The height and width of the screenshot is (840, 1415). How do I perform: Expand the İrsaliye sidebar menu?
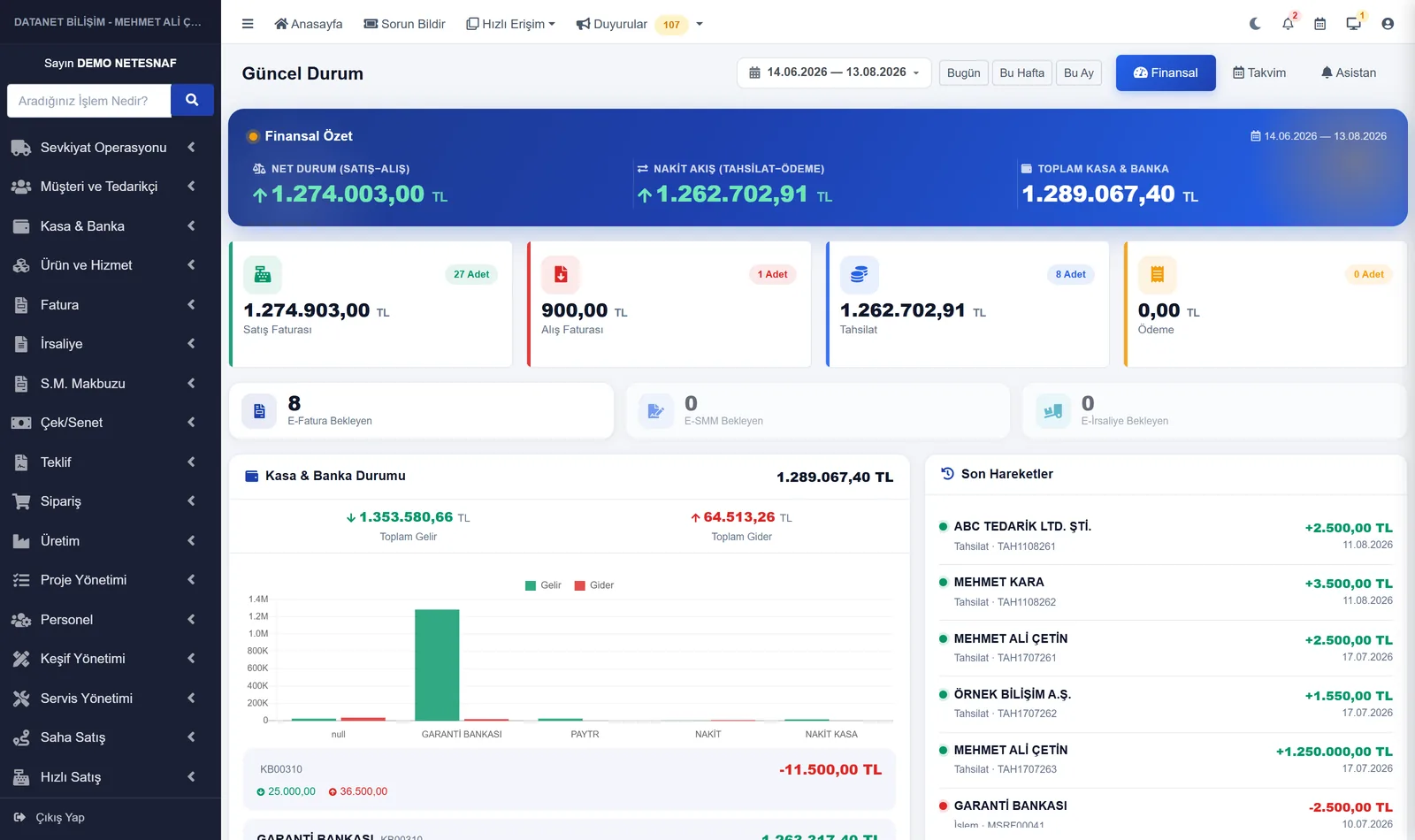(111, 344)
